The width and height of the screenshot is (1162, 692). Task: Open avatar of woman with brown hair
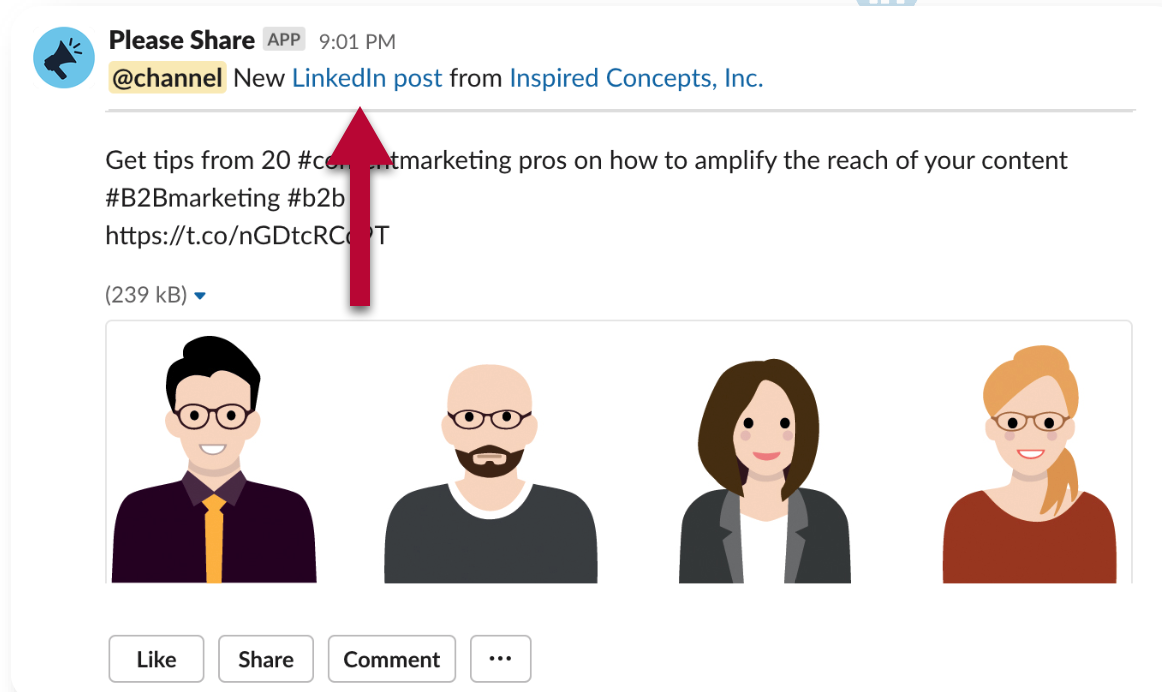(765, 471)
